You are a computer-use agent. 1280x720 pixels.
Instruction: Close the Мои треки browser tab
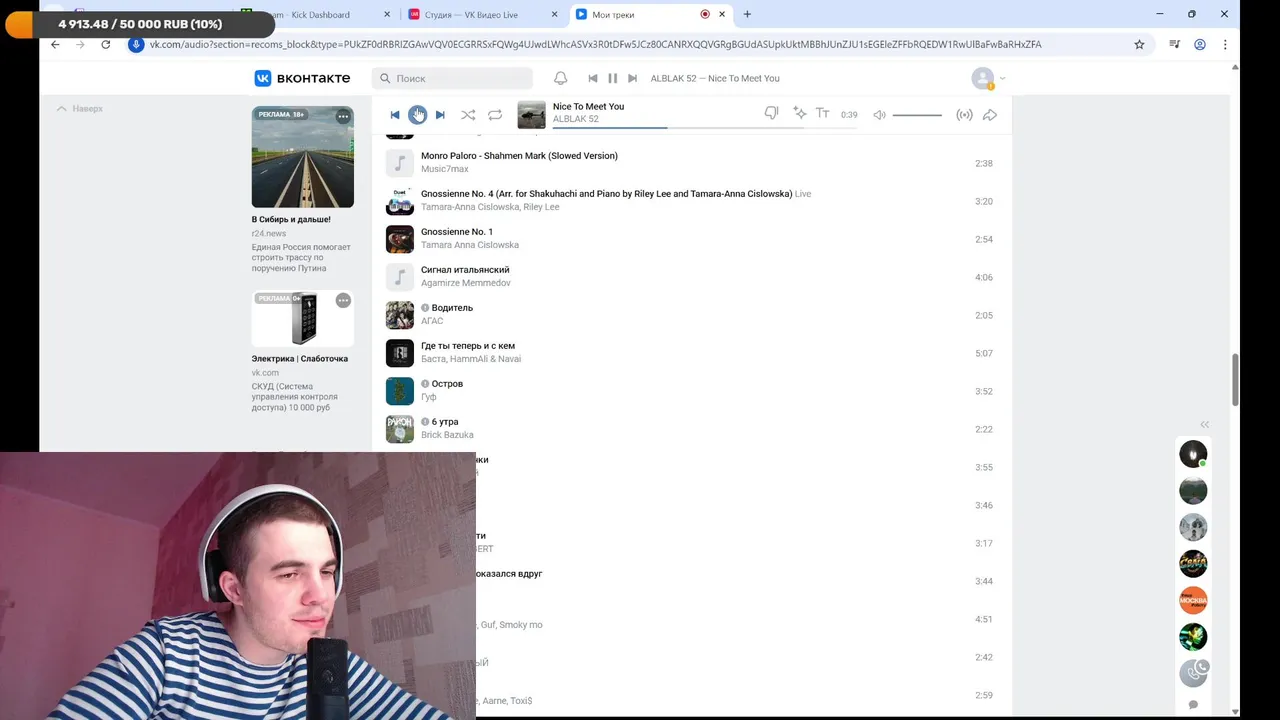(722, 14)
